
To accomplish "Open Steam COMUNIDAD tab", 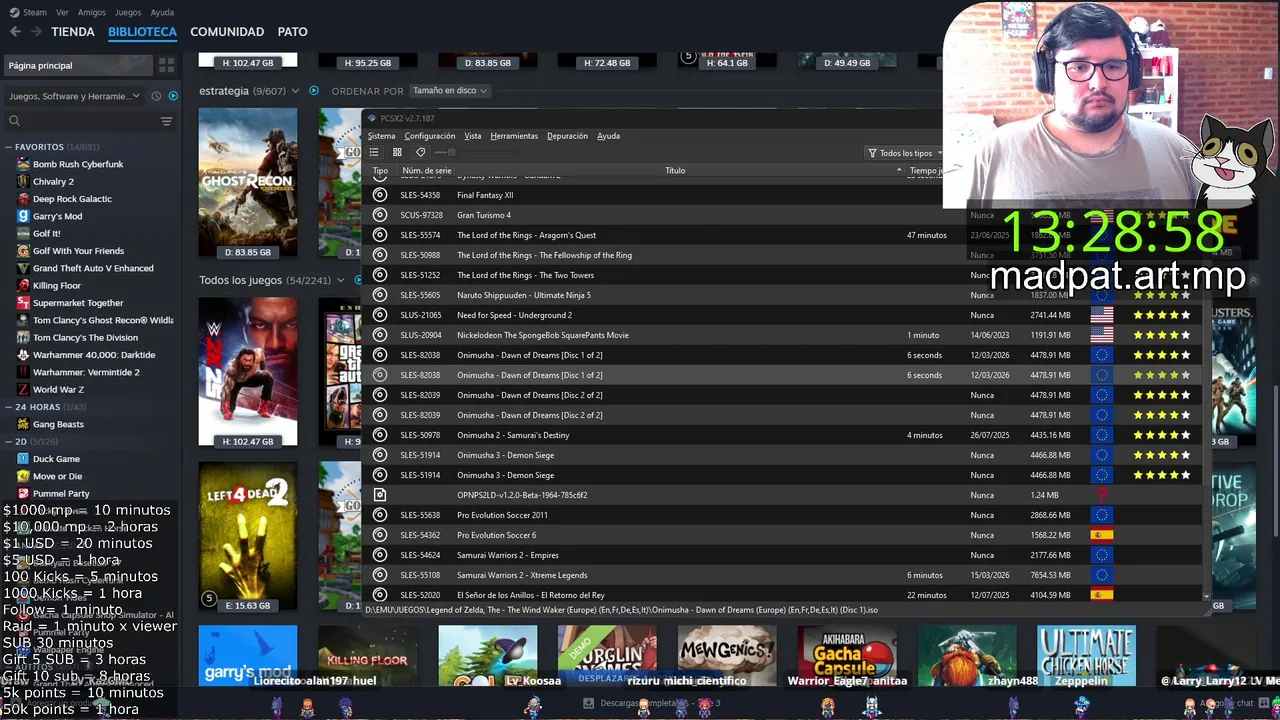I will [x=227, y=32].
